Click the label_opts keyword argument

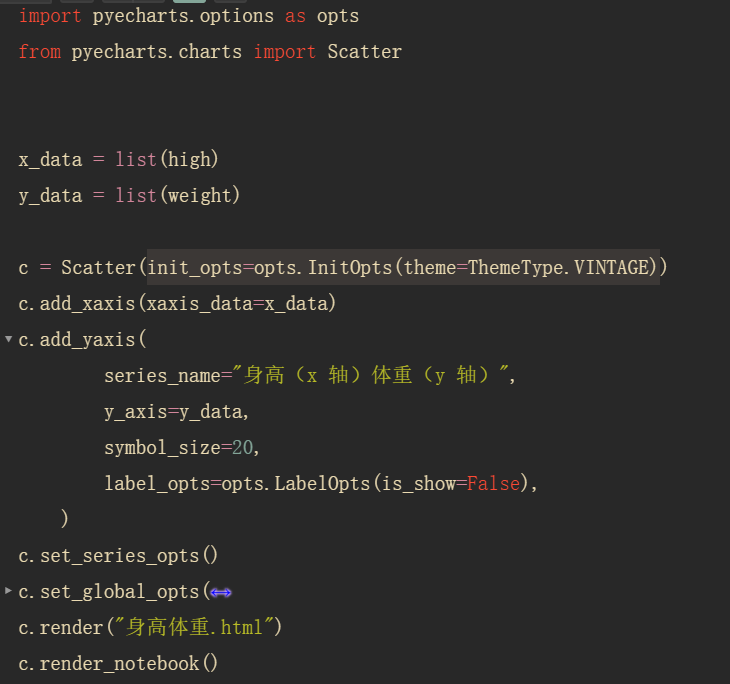pos(157,483)
